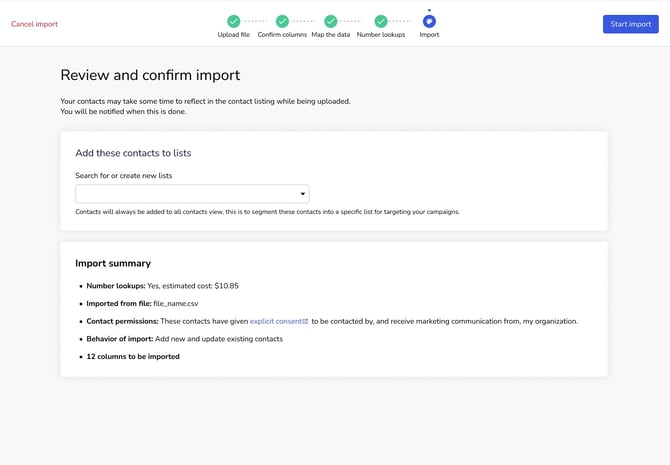Click the search or create lists field
Screen dimensions: 670x465
(192, 194)
